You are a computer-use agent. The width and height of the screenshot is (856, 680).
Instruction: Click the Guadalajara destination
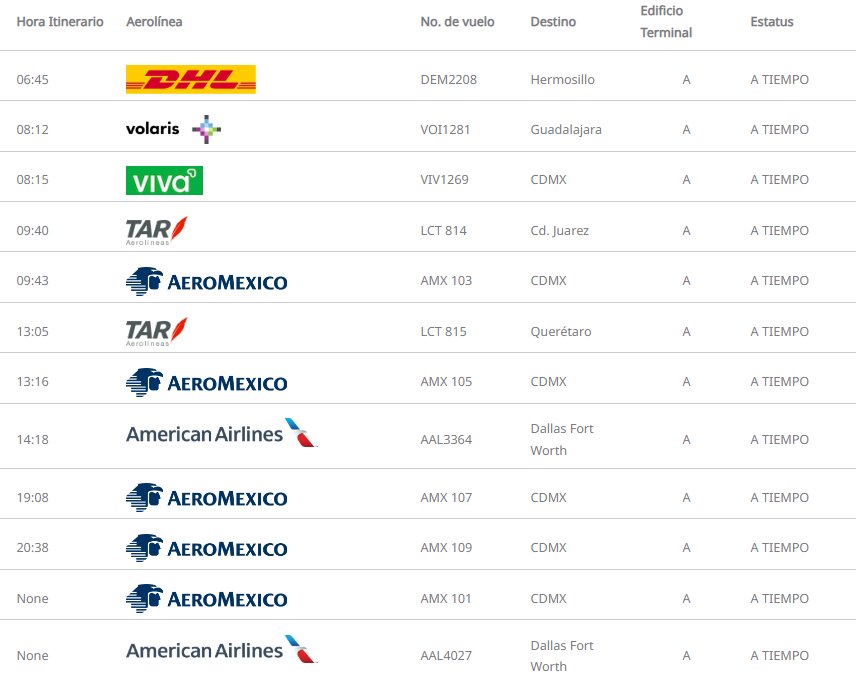[566, 130]
